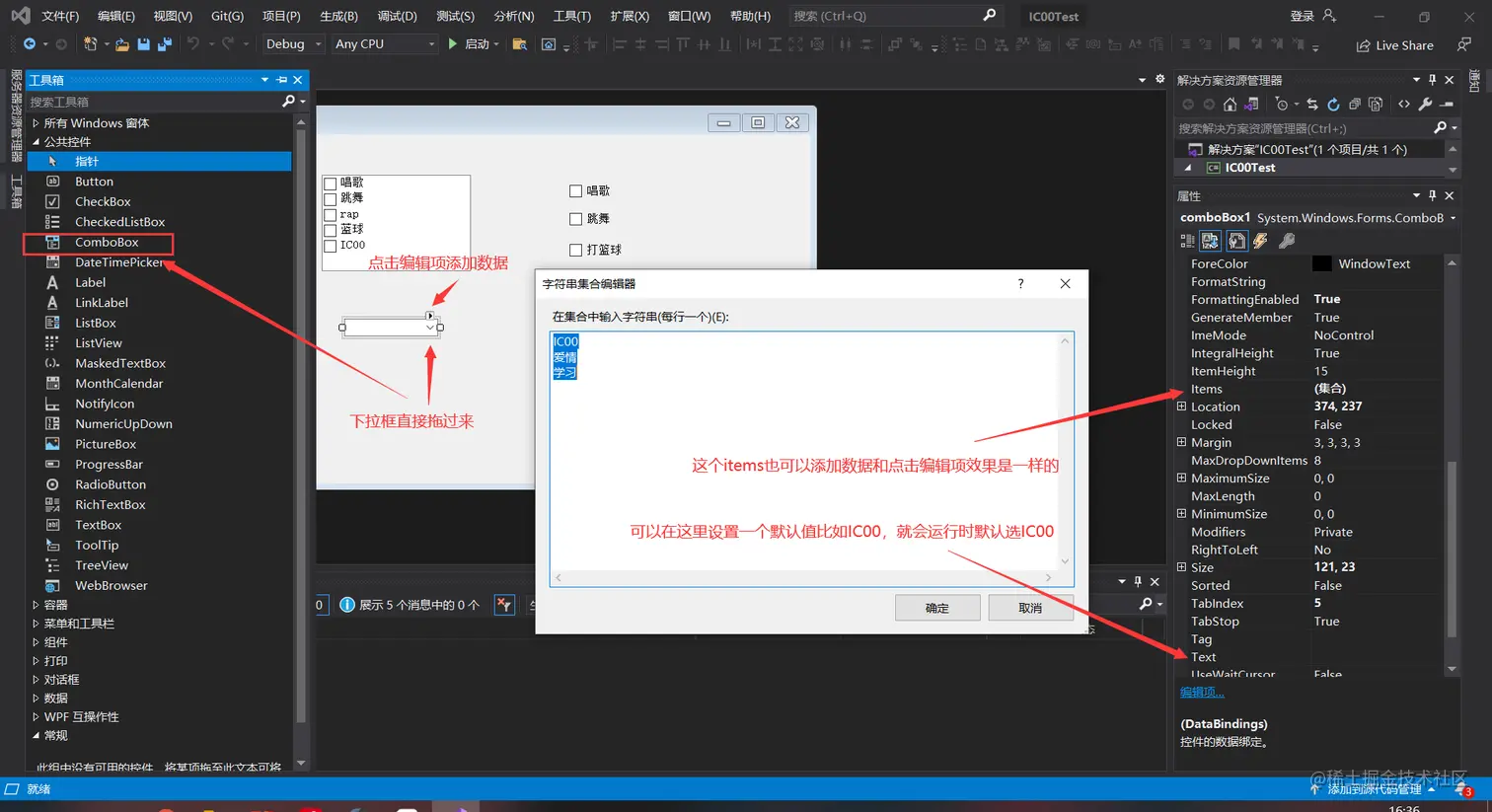The height and width of the screenshot is (812, 1492).
Task: Click Sync with Active Document arrows icon
Action: pos(1312,104)
